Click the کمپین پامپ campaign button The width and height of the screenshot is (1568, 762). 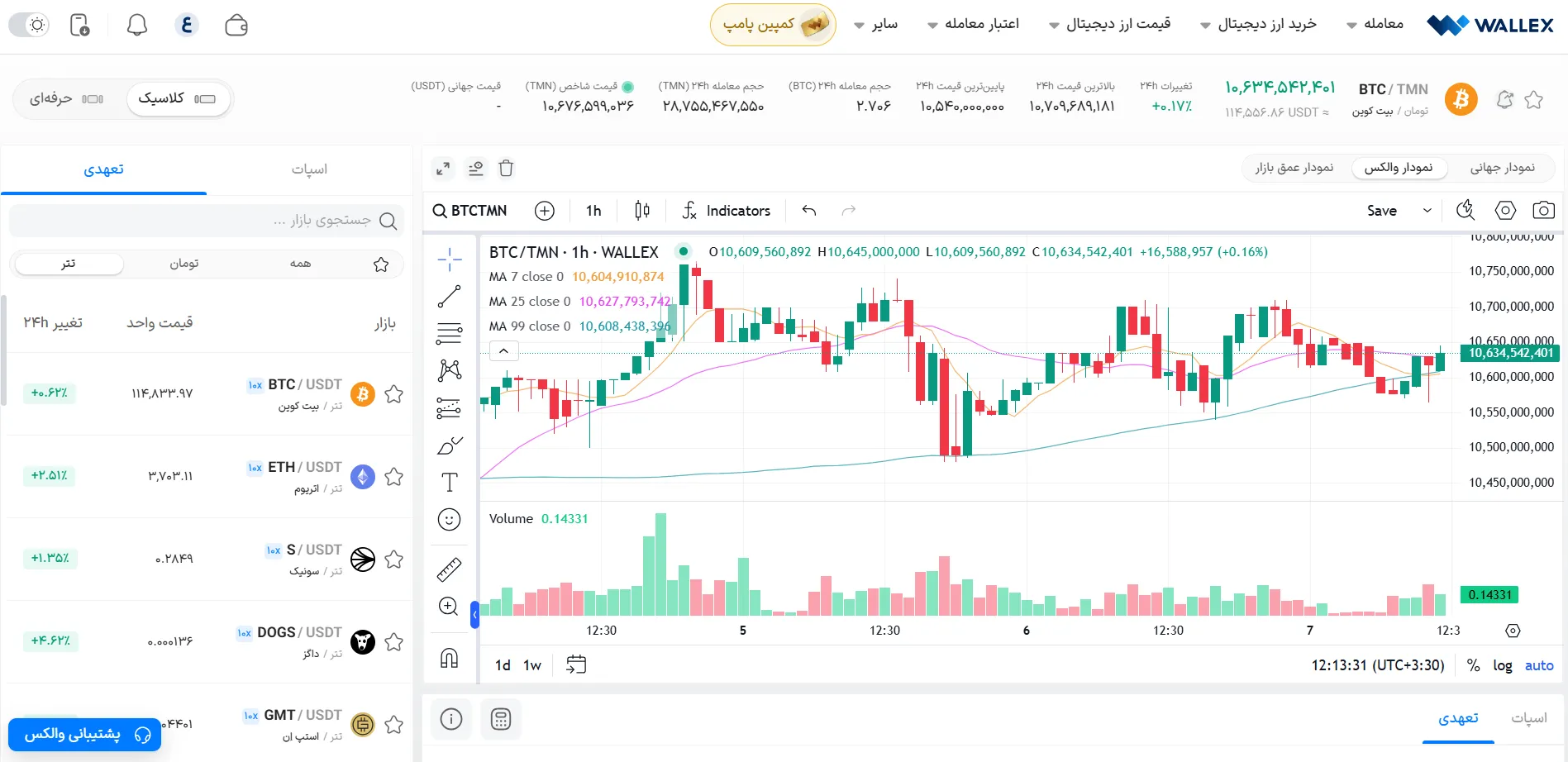(x=773, y=25)
